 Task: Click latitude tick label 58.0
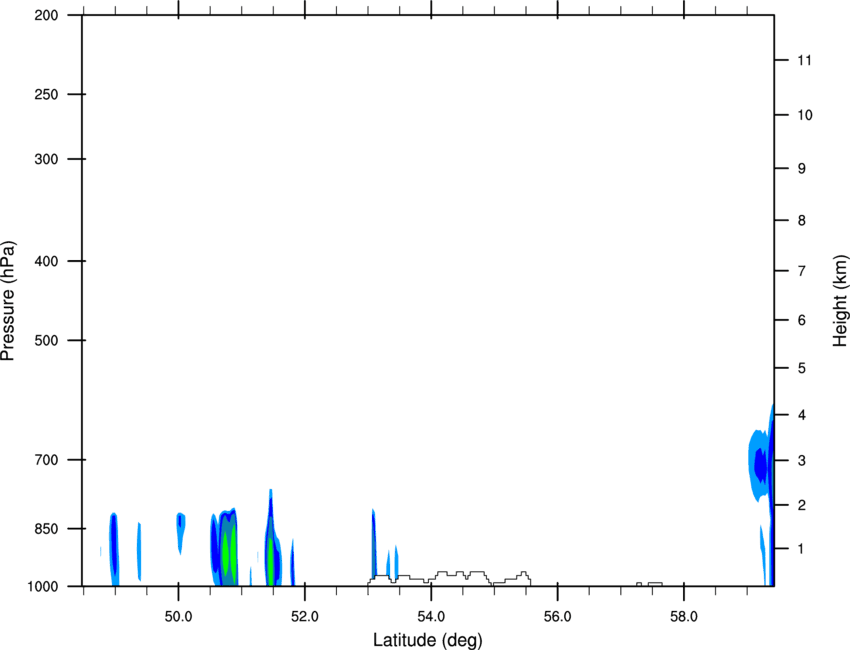tap(684, 617)
